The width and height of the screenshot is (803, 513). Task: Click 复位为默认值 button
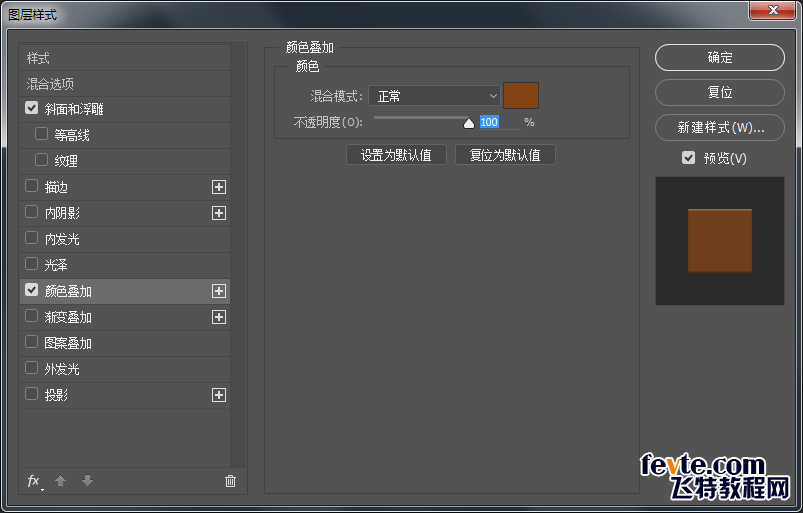pos(505,155)
